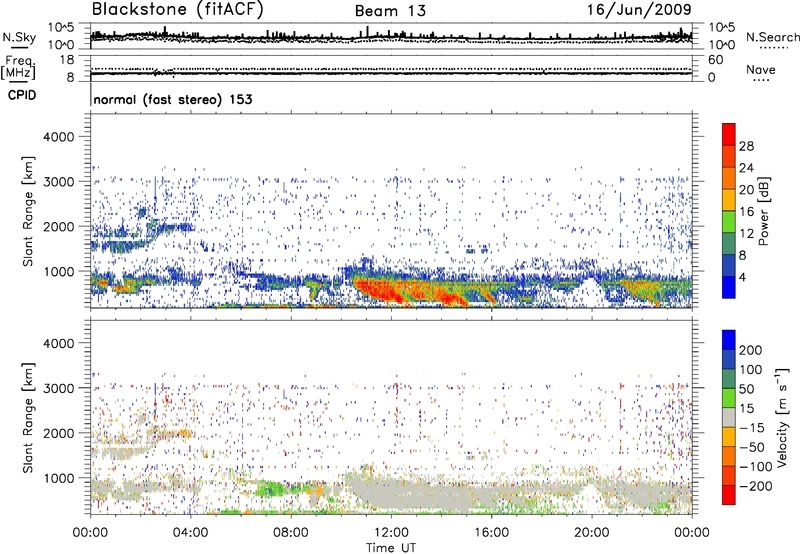
Task: Click the 'N.Search' legend label
Action: pos(773,37)
